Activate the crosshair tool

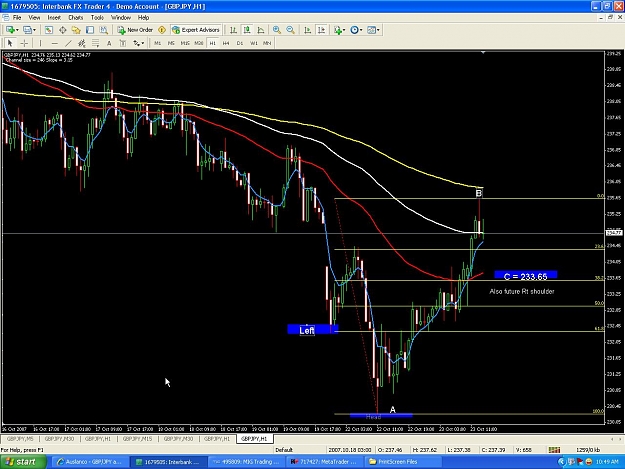tap(24, 43)
